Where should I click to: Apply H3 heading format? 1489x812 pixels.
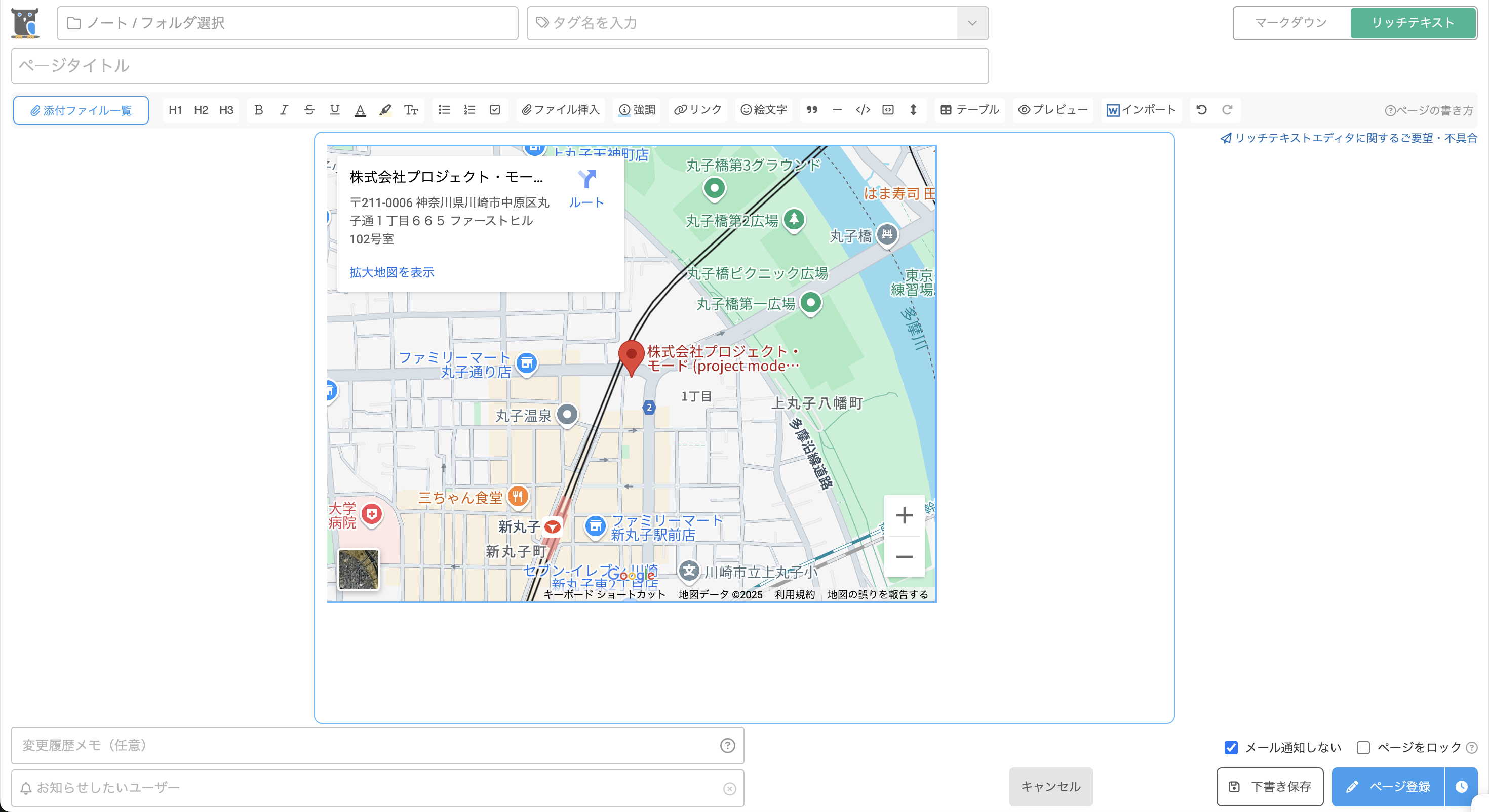(x=226, y=110)
